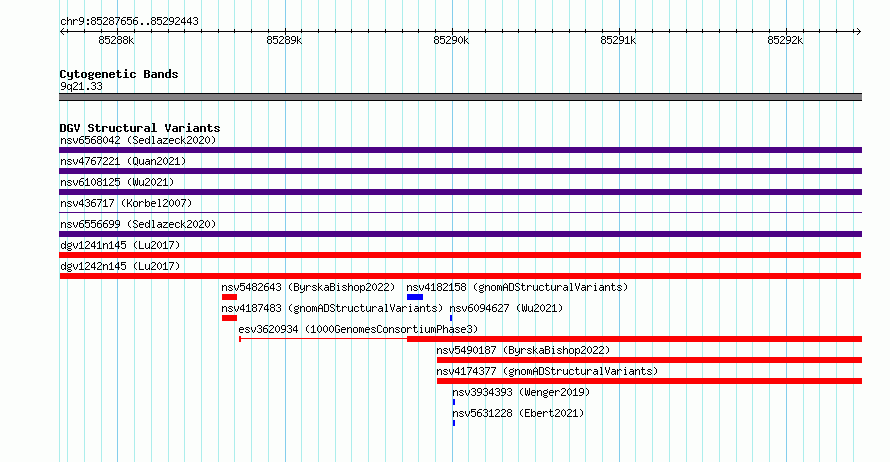Viewport: 890px width, 462px height.
Task: Open variant nsv6568042 (Sedlazeck2020) label
Action: click(x=138, y=140)
